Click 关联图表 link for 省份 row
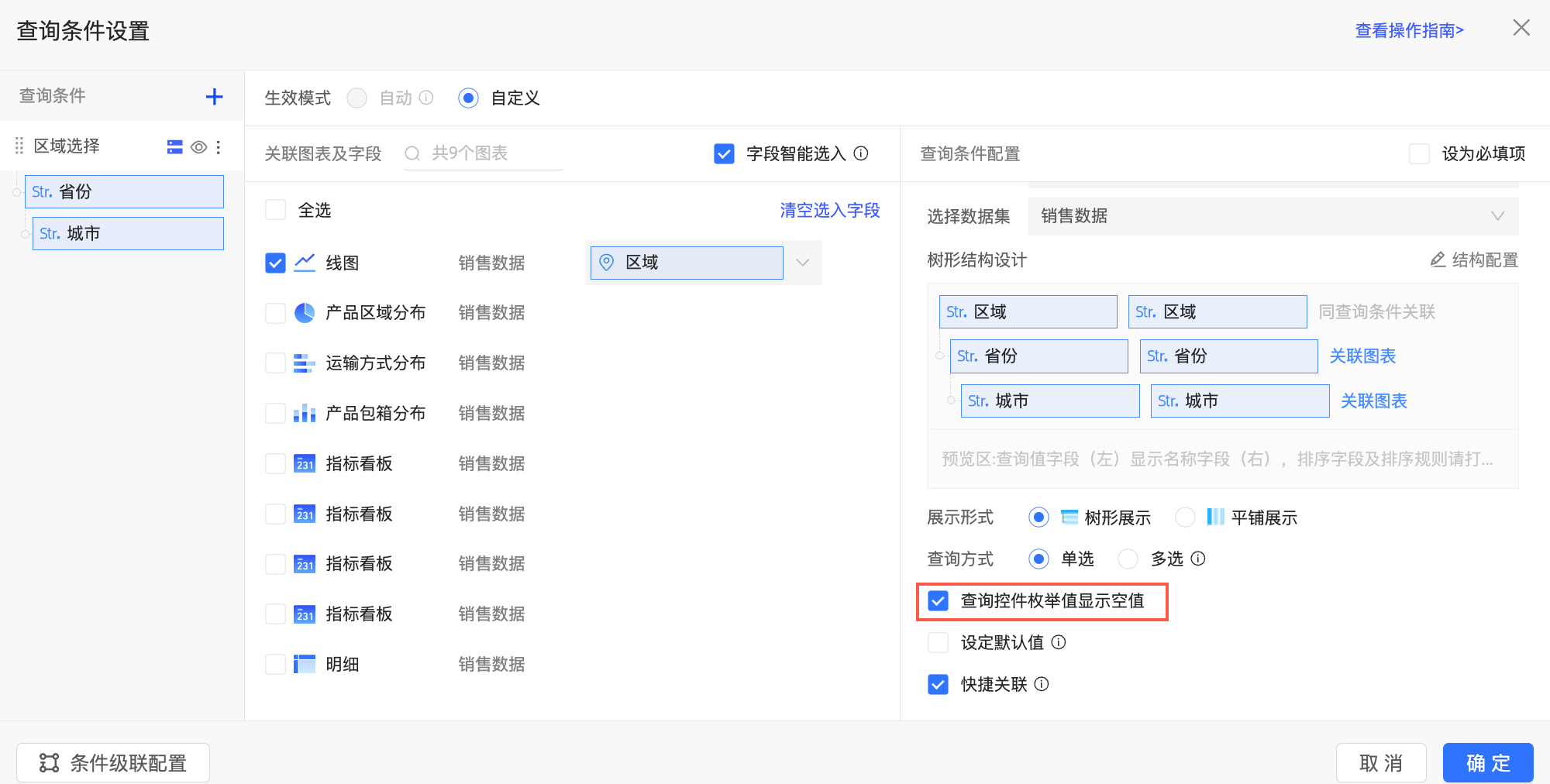The width and height of the screenshot is (1550, 784). 1362,356
